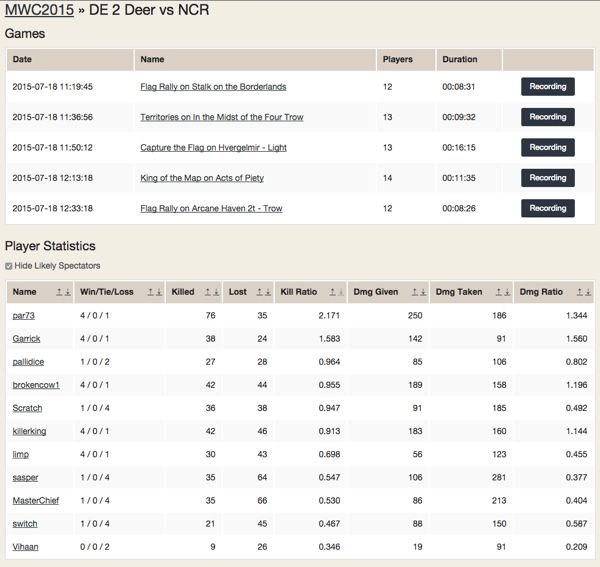
Task: Sort Killed column ascending arrow
Action: pos(207,292)
